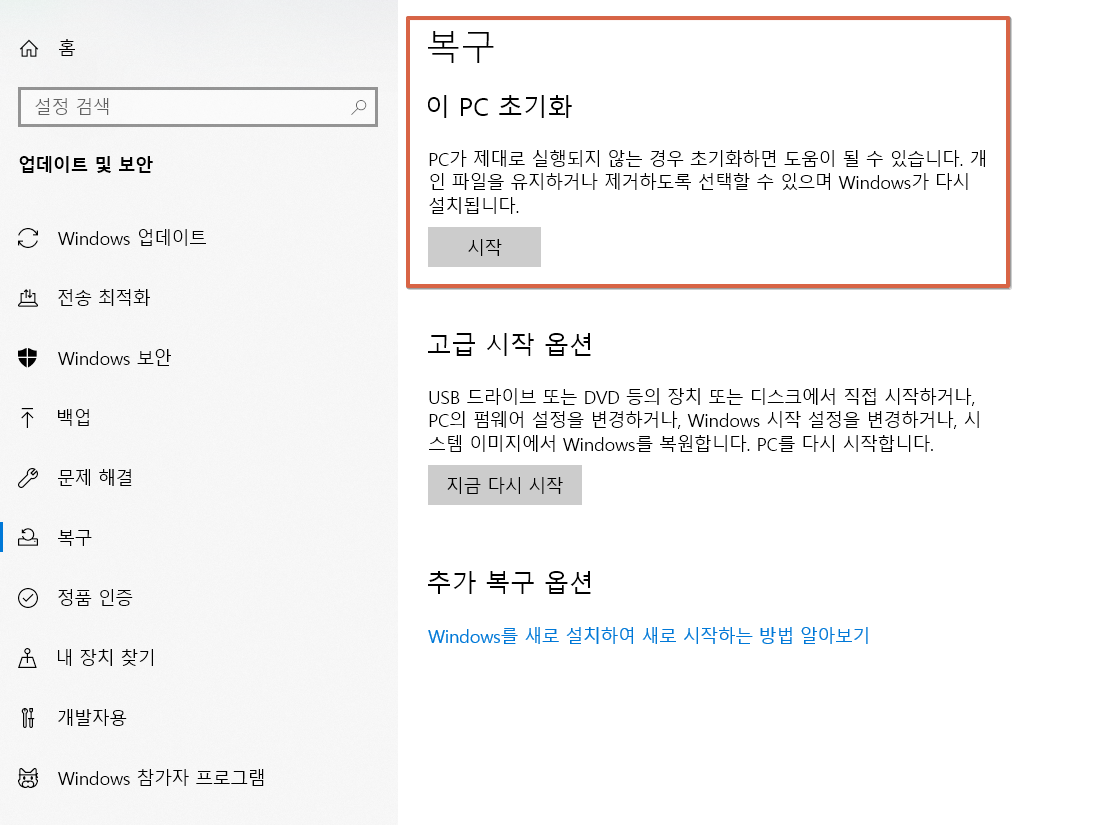Image resolution: width=1111 pixels, height=825 pixels.
Task: Click the 백업 upload arrow icon
Action: point(28,417)
